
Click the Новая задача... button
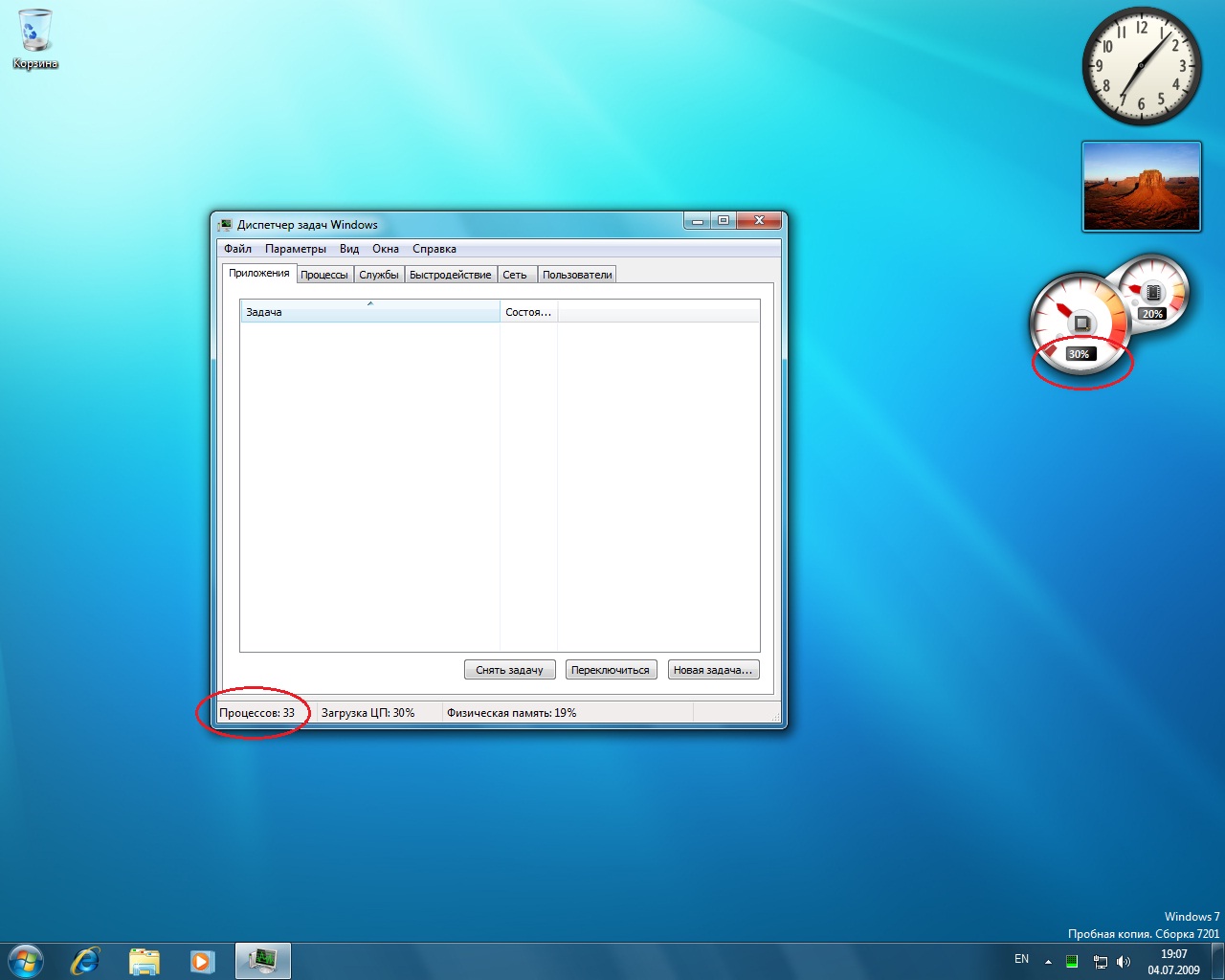714,670
